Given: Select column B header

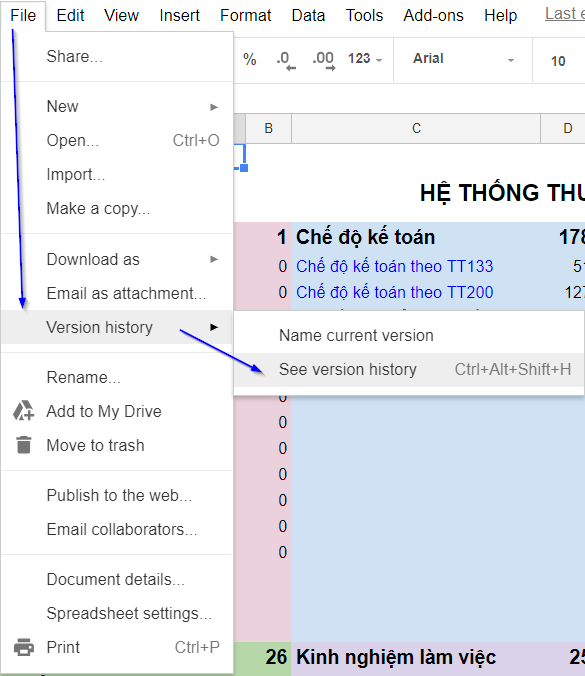Looking at the screenshot, I should 269,128.
